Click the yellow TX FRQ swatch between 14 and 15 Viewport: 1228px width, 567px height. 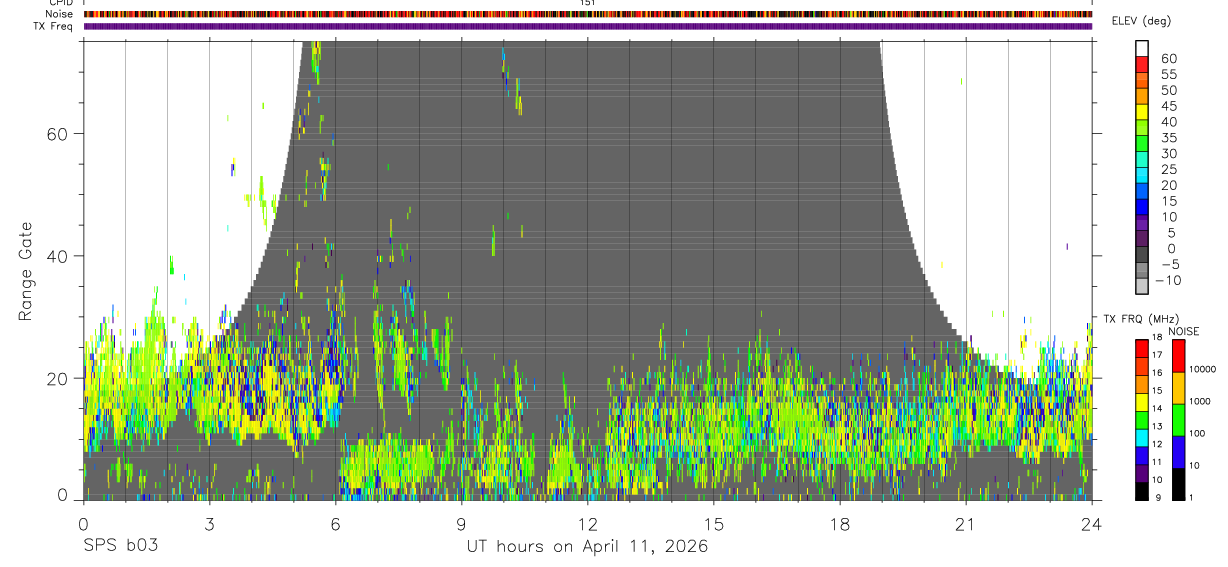(x=1141, y=400)
